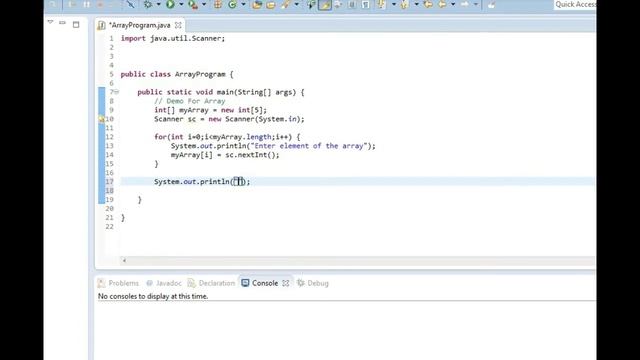The height and width of the screenshot is (360, 640).
Task: Maximize the left side panel
Action: click(x=76, y=24)
